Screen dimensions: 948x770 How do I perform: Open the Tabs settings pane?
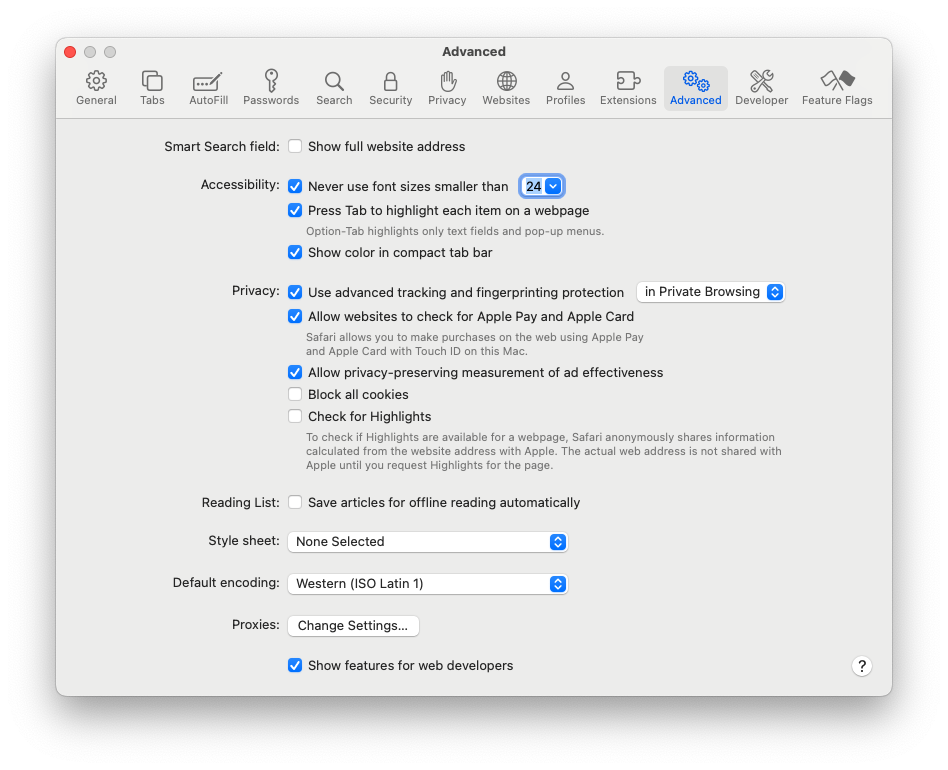click(x=152, y=88)
